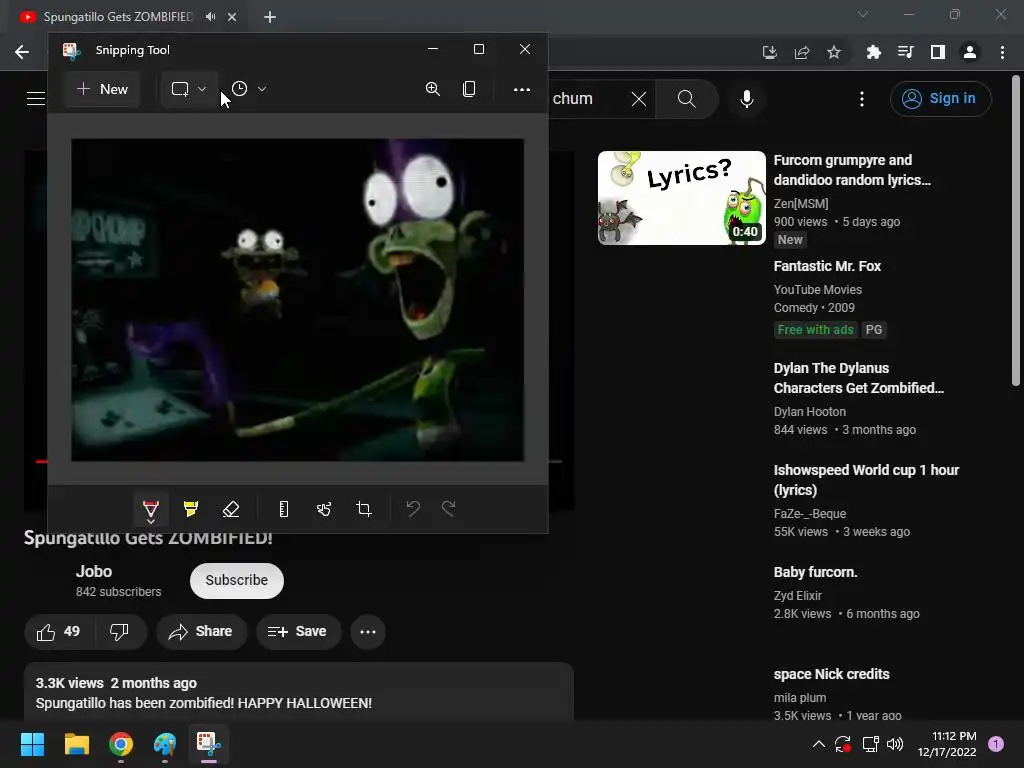
Task: Open more actions under the video
Action: pyautogui.click(x=368, y=632)
